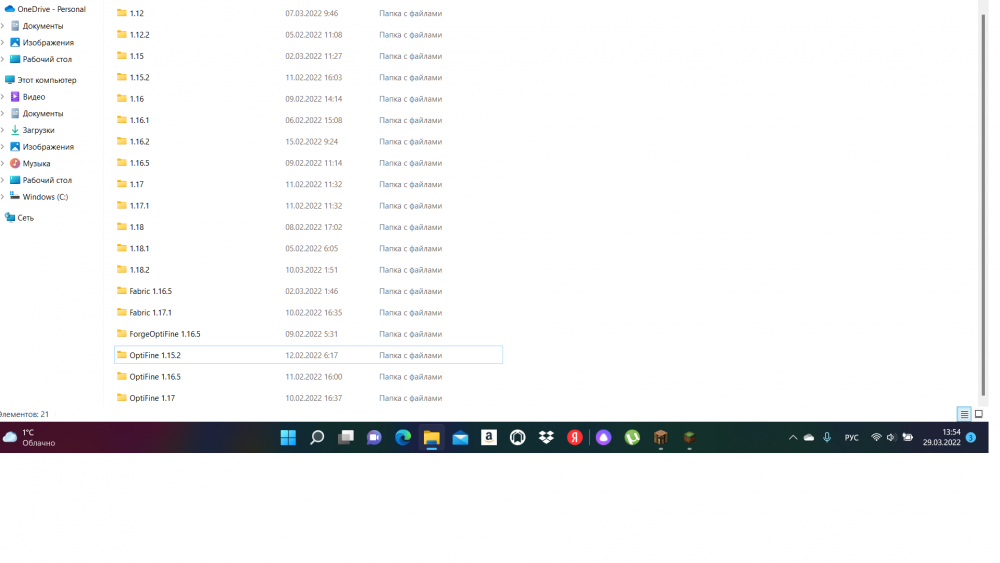This screenshot has width=1000, height=563.
Task: Open clock and calendar 13:54
Action: (x=941, y=437)
